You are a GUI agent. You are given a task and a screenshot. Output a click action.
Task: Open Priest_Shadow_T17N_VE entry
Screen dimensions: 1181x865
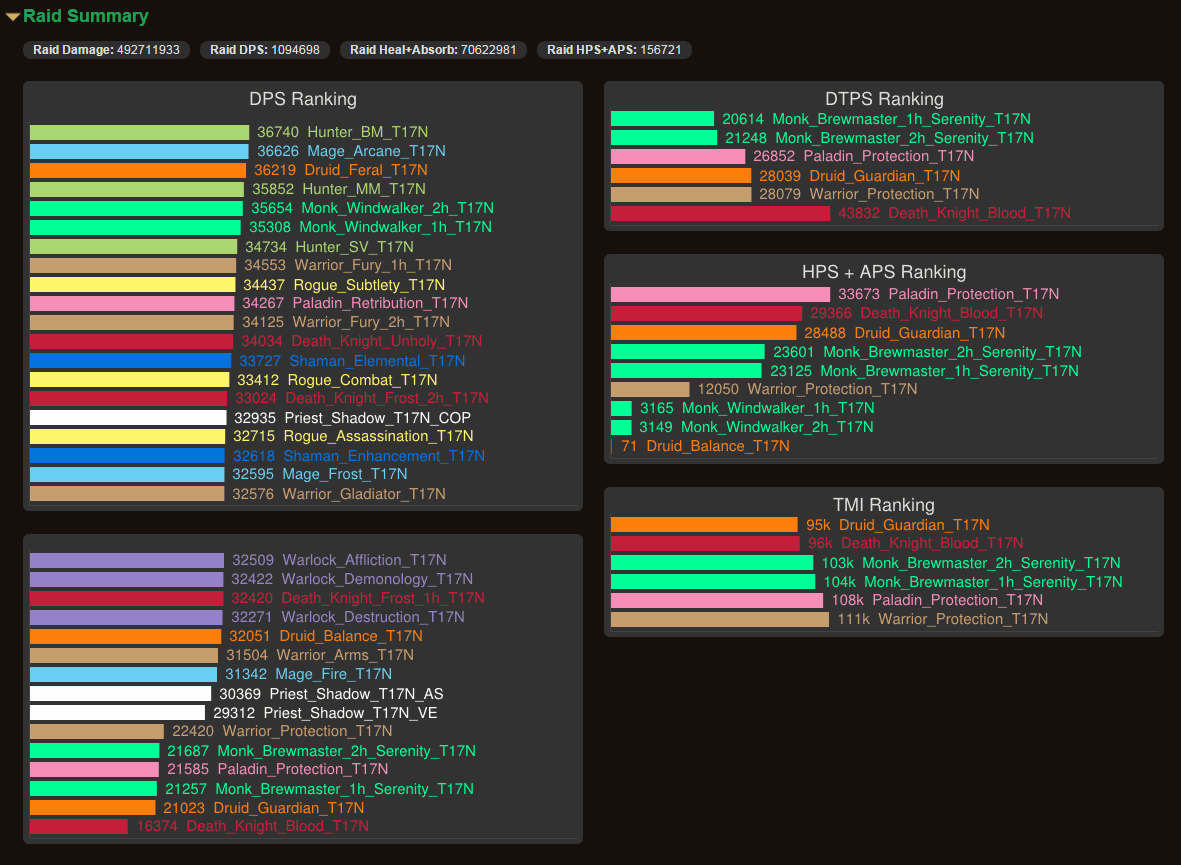[350, 713]
